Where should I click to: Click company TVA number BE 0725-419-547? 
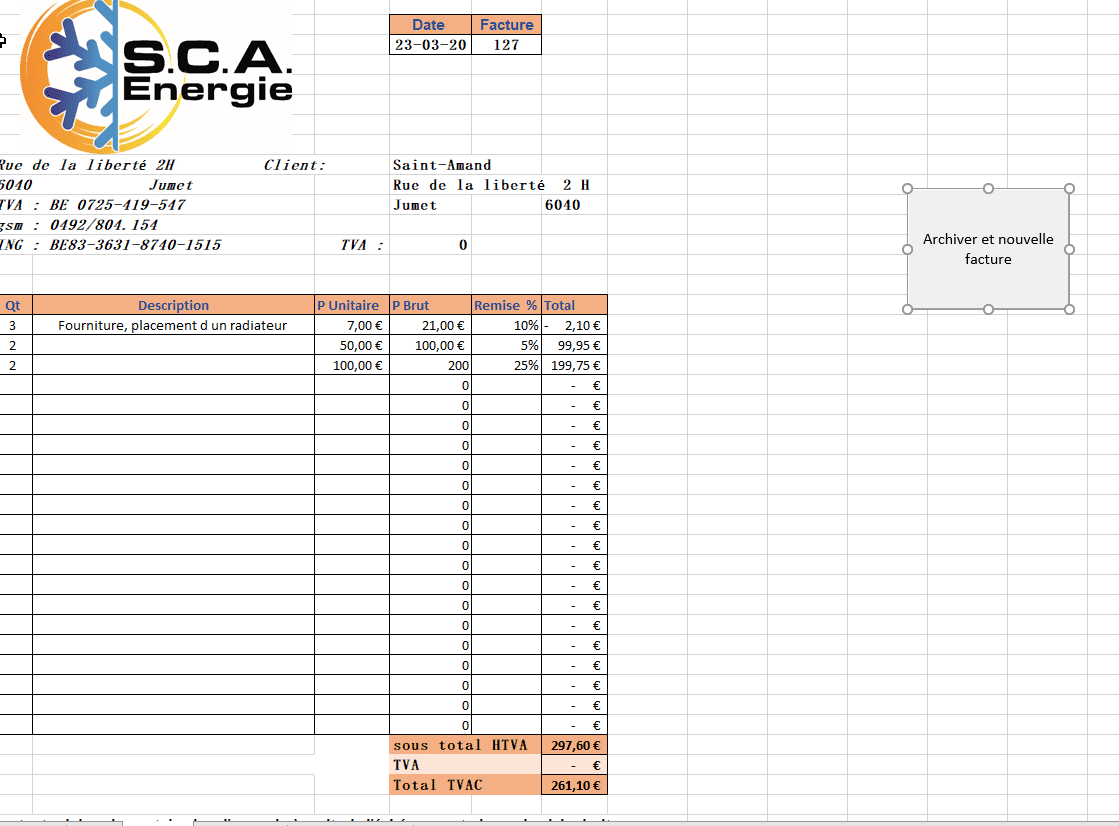tap(117, 205)
